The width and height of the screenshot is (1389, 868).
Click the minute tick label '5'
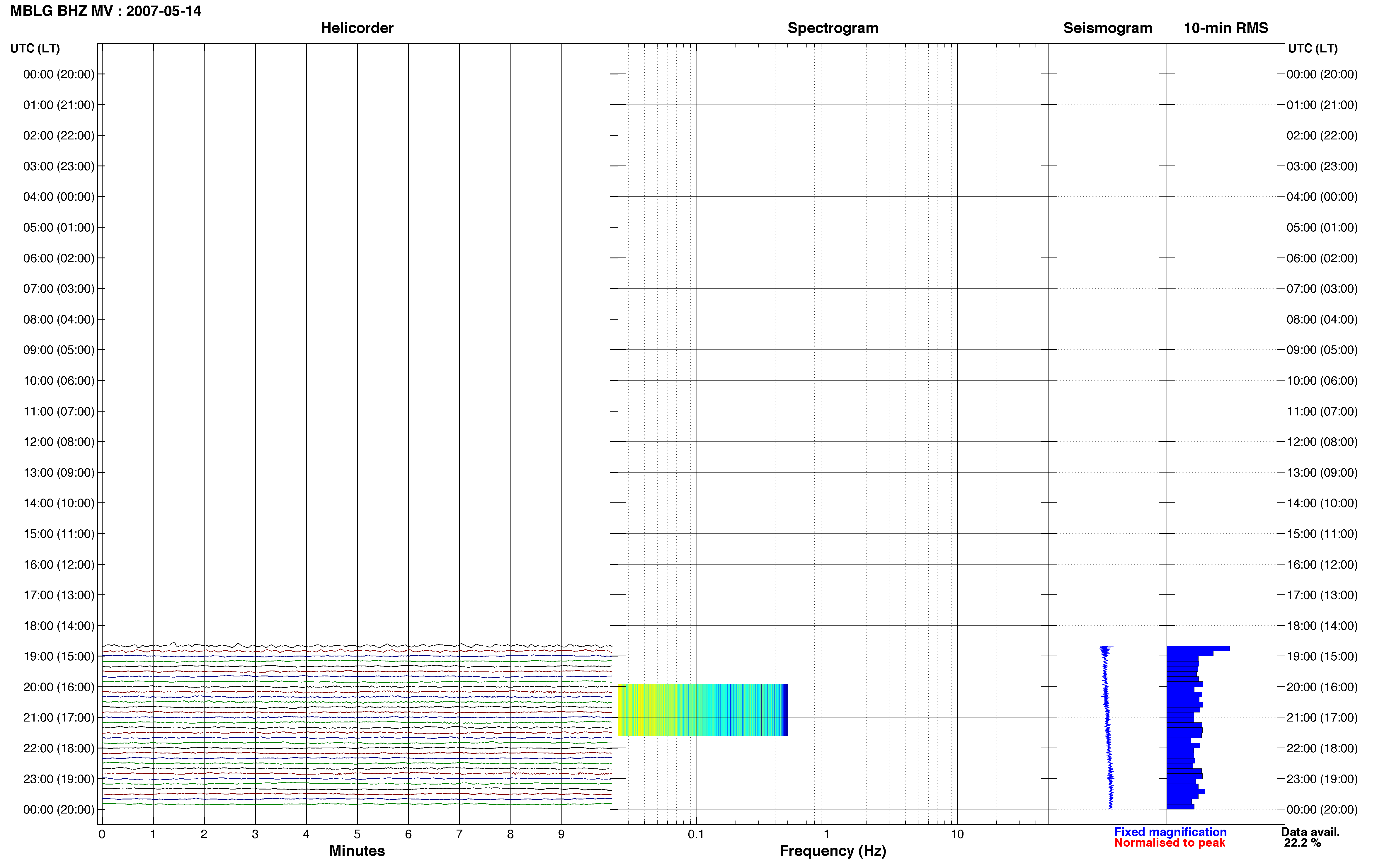pyautogui.click(x=357, y=834)
